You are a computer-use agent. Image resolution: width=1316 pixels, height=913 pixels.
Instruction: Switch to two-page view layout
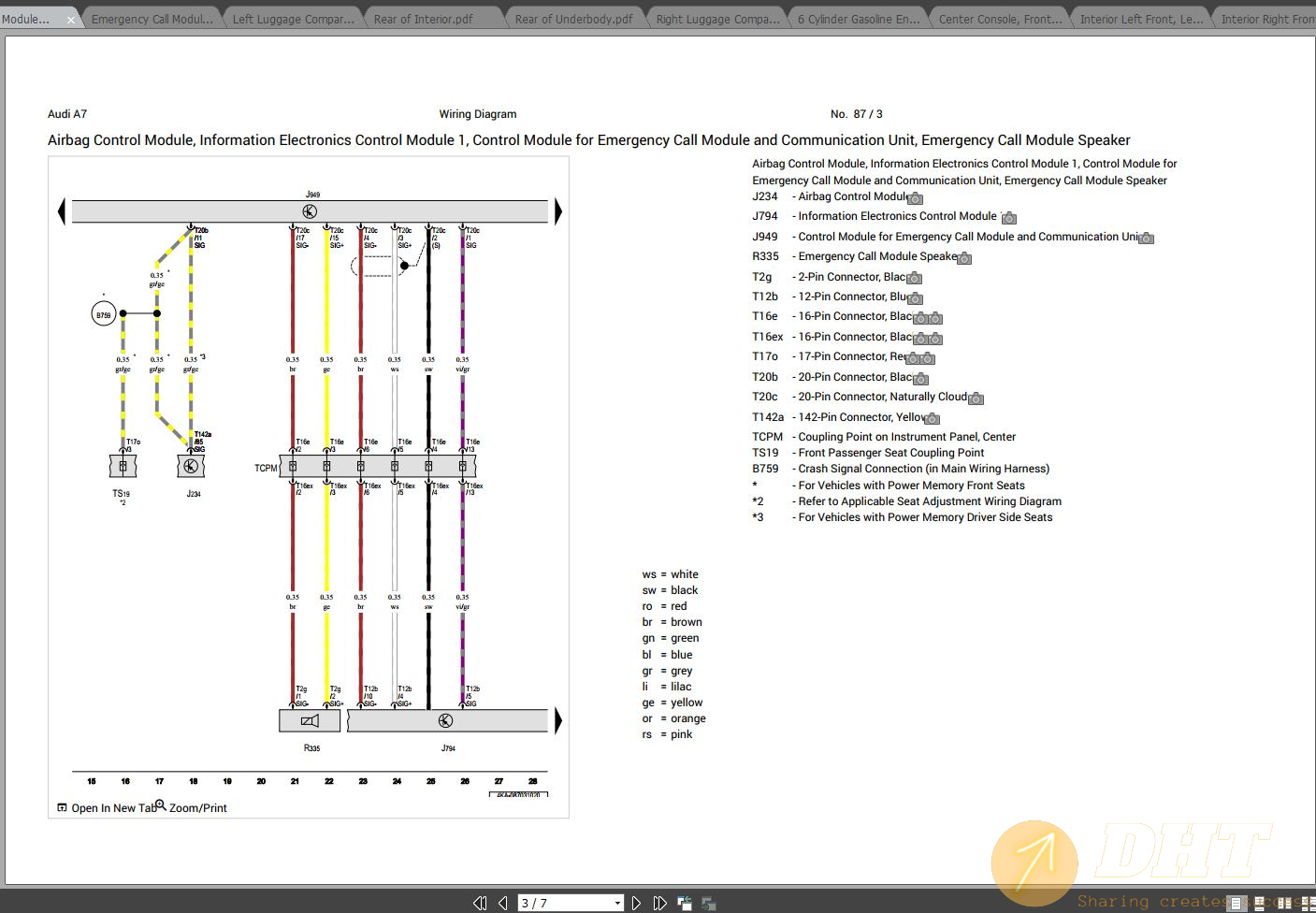tap(1284, 904)
